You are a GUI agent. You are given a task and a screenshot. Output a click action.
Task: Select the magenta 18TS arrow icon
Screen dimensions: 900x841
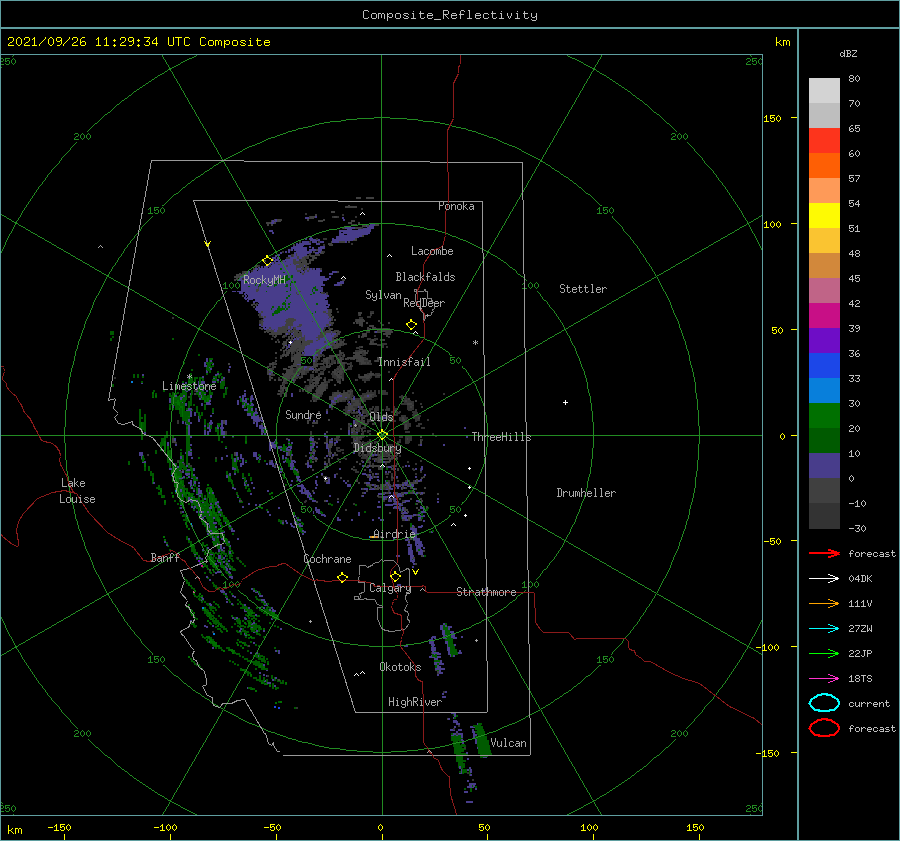click(824, 678)
